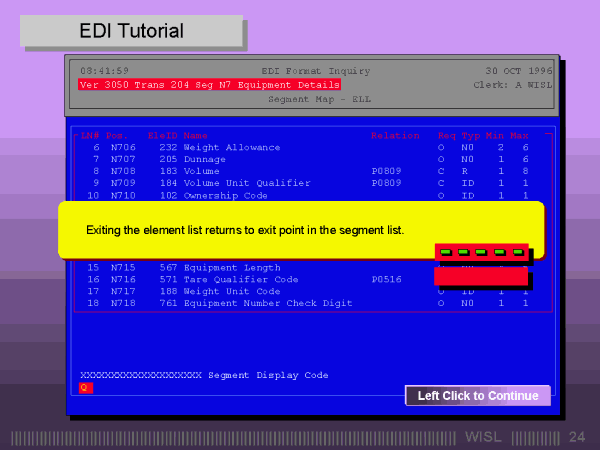Click the Name column header
This screenshot has height=450, width=600.
[x=195, y=135]
